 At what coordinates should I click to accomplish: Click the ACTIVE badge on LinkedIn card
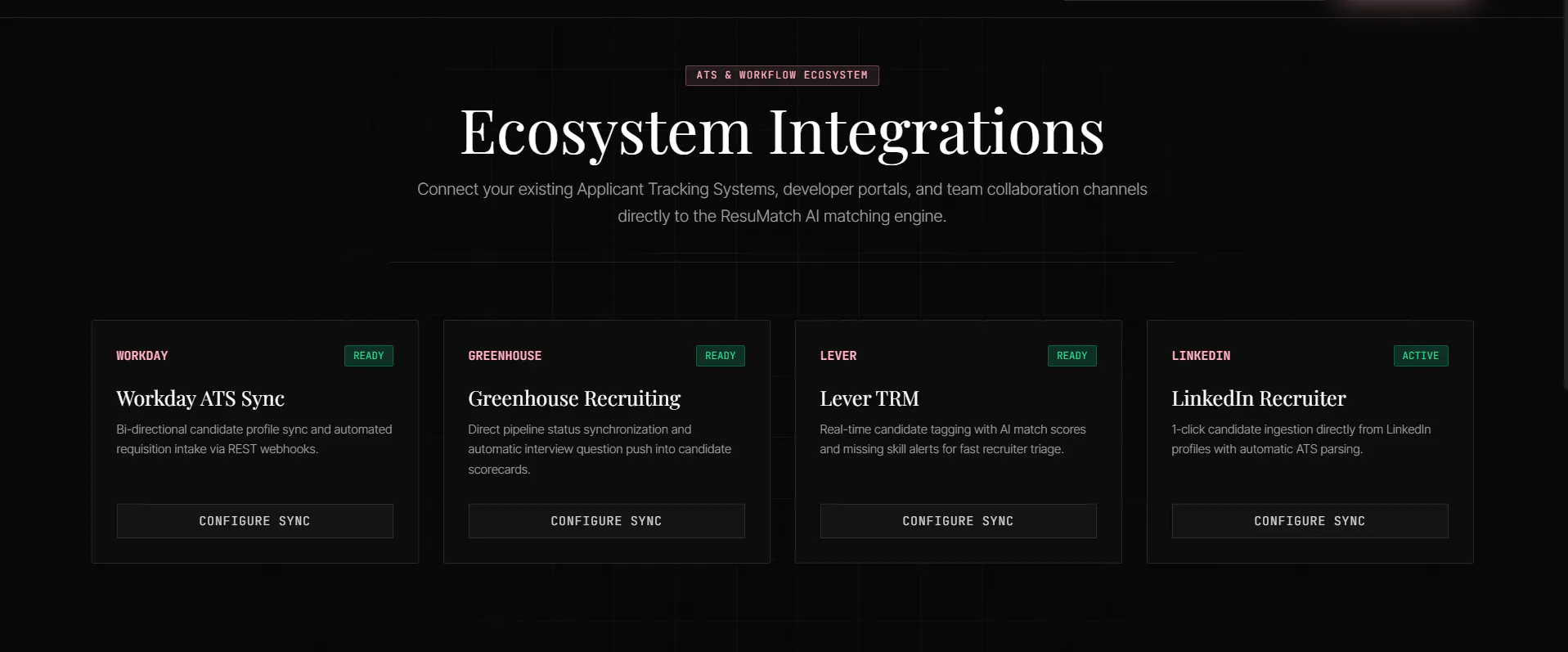1421,356
